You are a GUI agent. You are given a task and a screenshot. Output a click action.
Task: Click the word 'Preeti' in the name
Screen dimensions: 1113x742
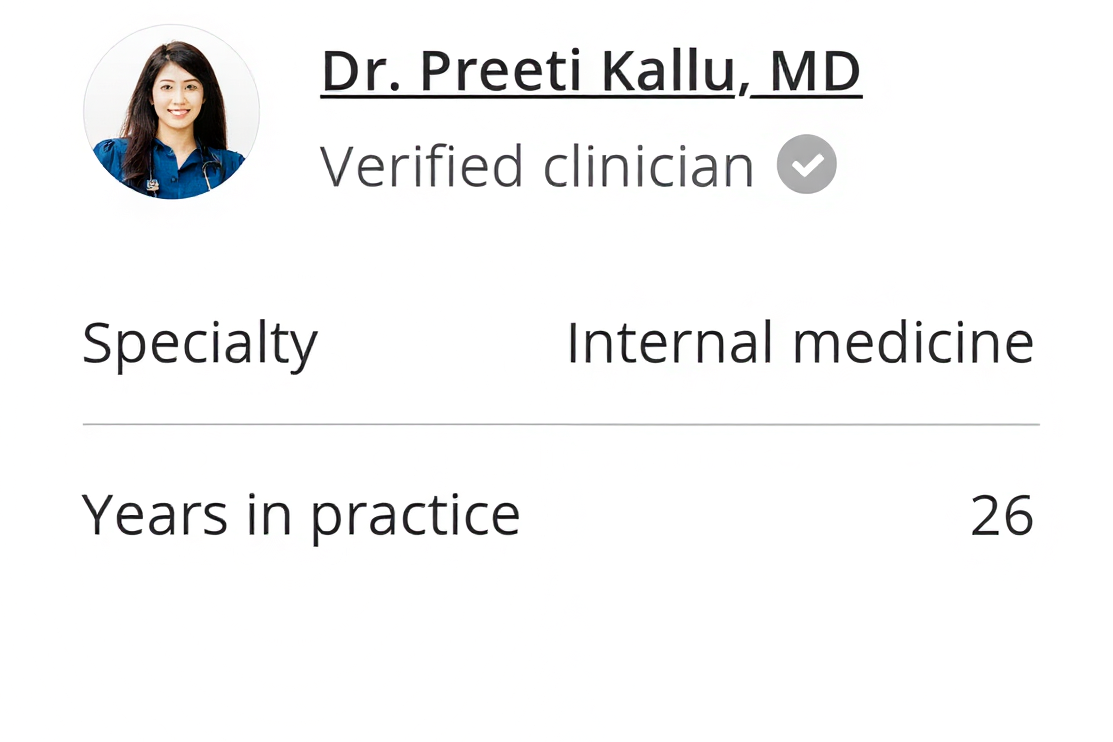(501, 71)
